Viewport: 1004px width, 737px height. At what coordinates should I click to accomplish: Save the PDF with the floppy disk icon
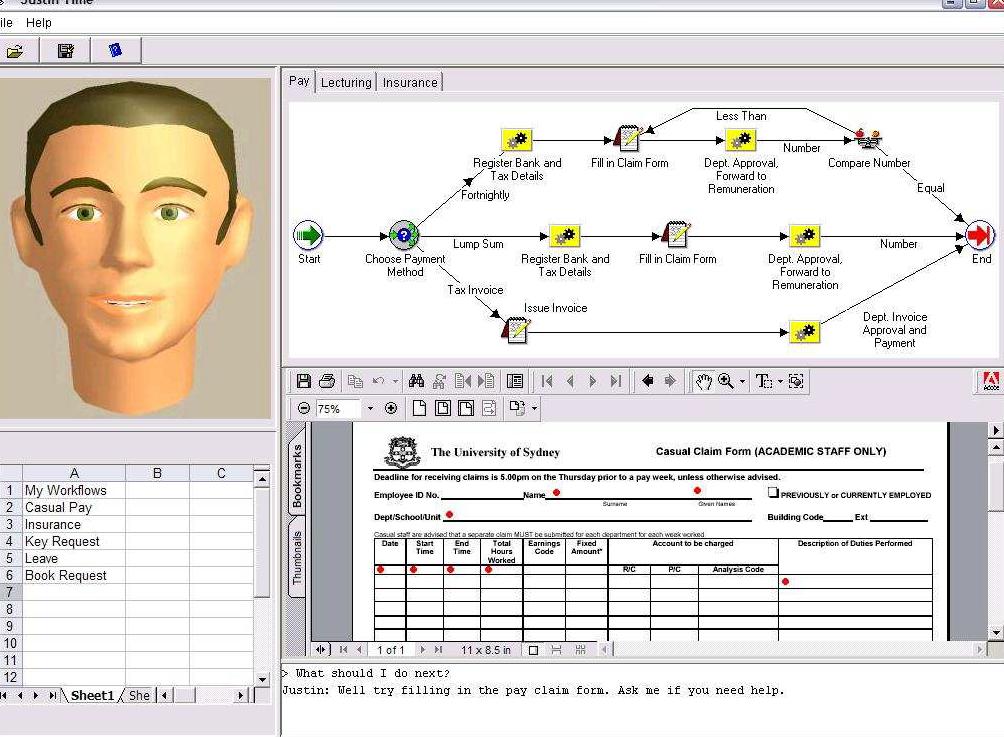click(304, 382)
